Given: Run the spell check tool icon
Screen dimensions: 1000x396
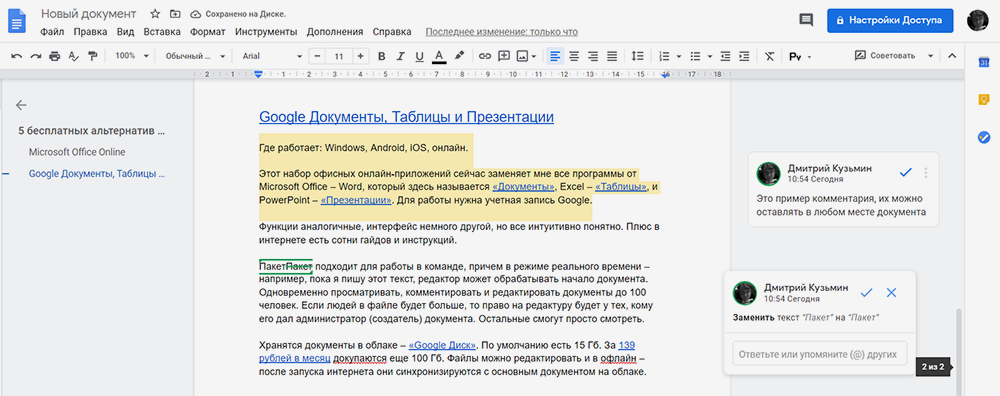Looking at the screenshot, I should pyautogui.click(x=73, y=56).
